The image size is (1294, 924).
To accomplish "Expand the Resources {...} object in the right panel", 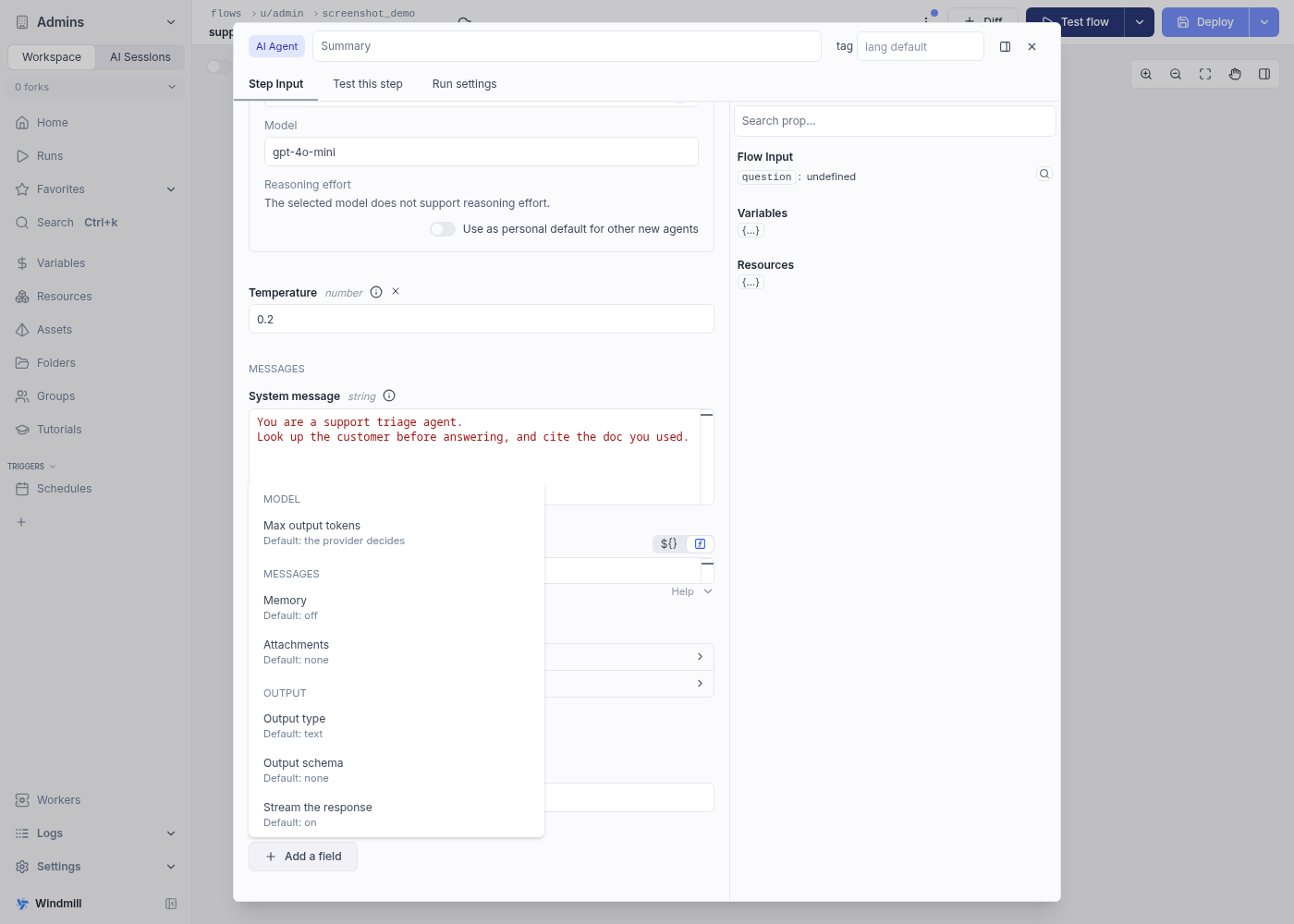I will 751,283.
